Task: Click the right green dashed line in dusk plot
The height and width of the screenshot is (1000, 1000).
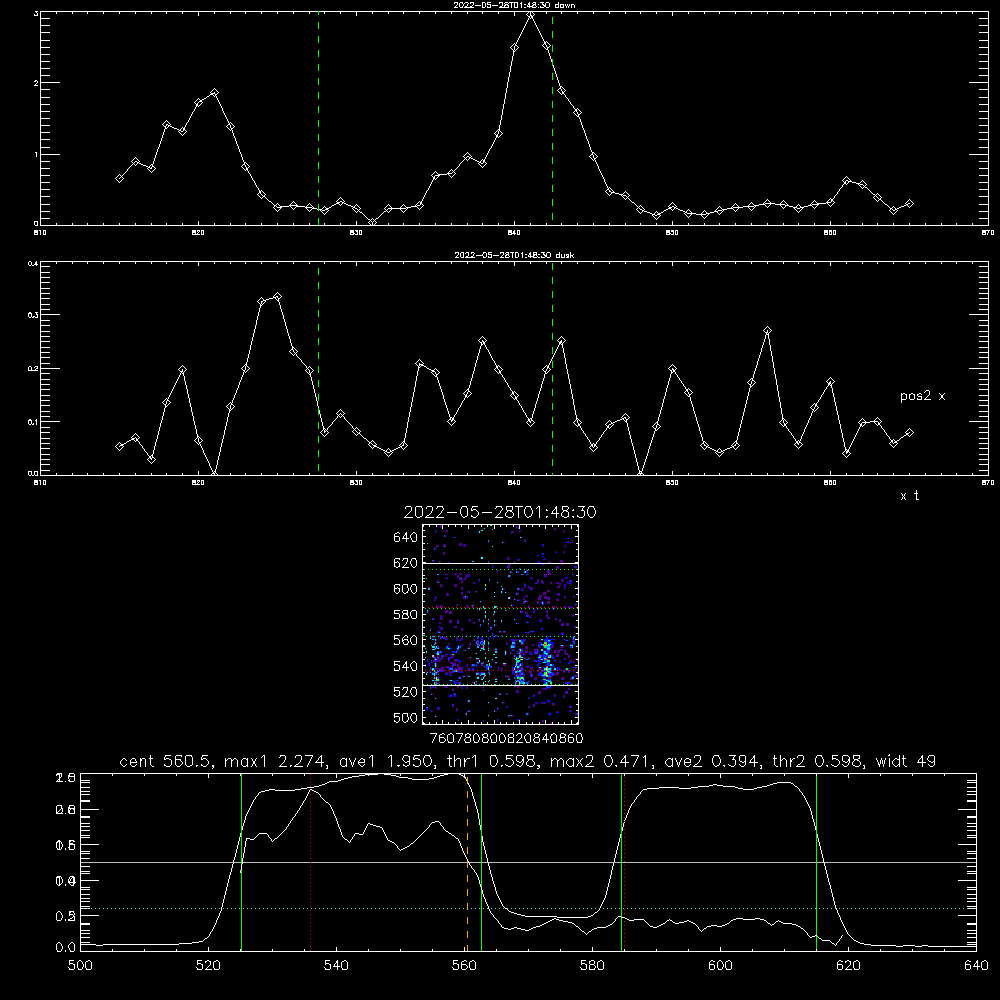Action: click(x=552, y=368)
